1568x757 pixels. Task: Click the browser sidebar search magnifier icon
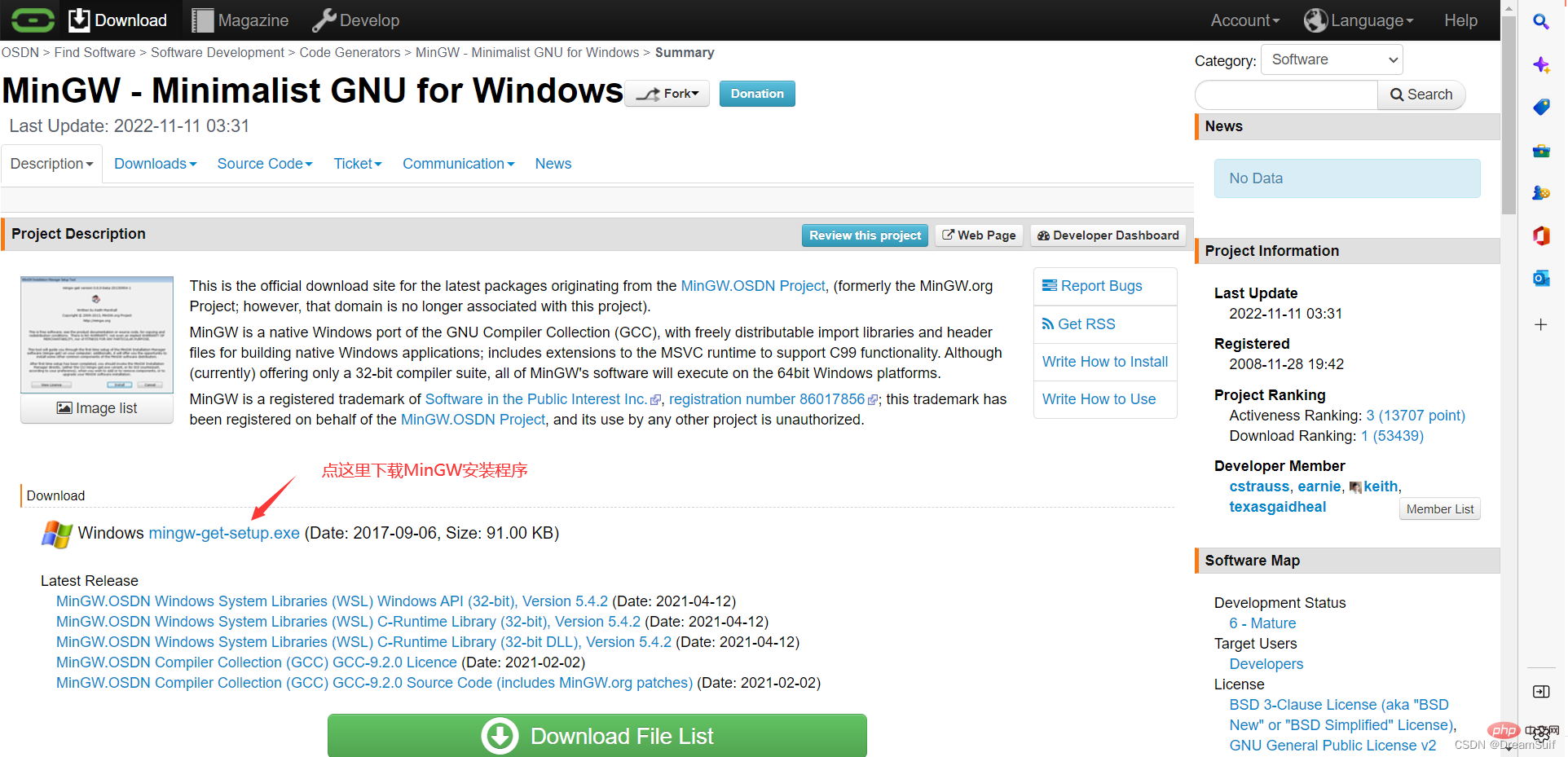1540,21
